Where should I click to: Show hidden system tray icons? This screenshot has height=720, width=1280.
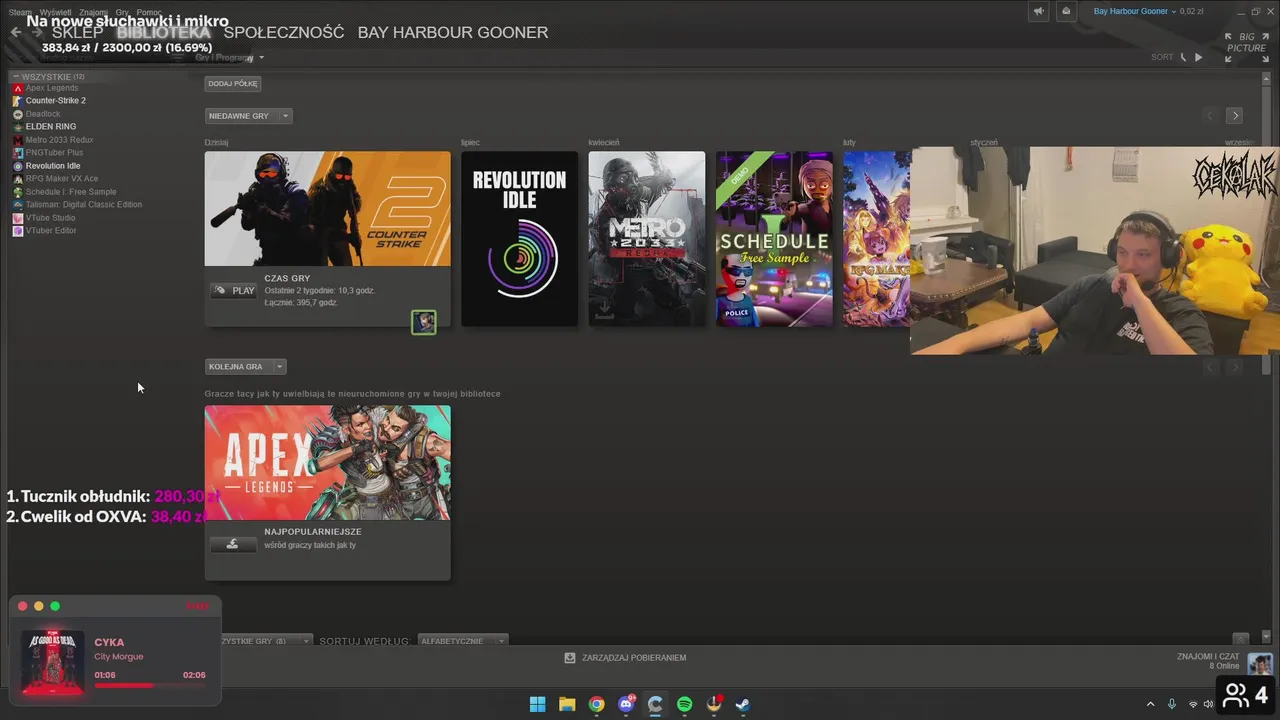point(1150,704)
